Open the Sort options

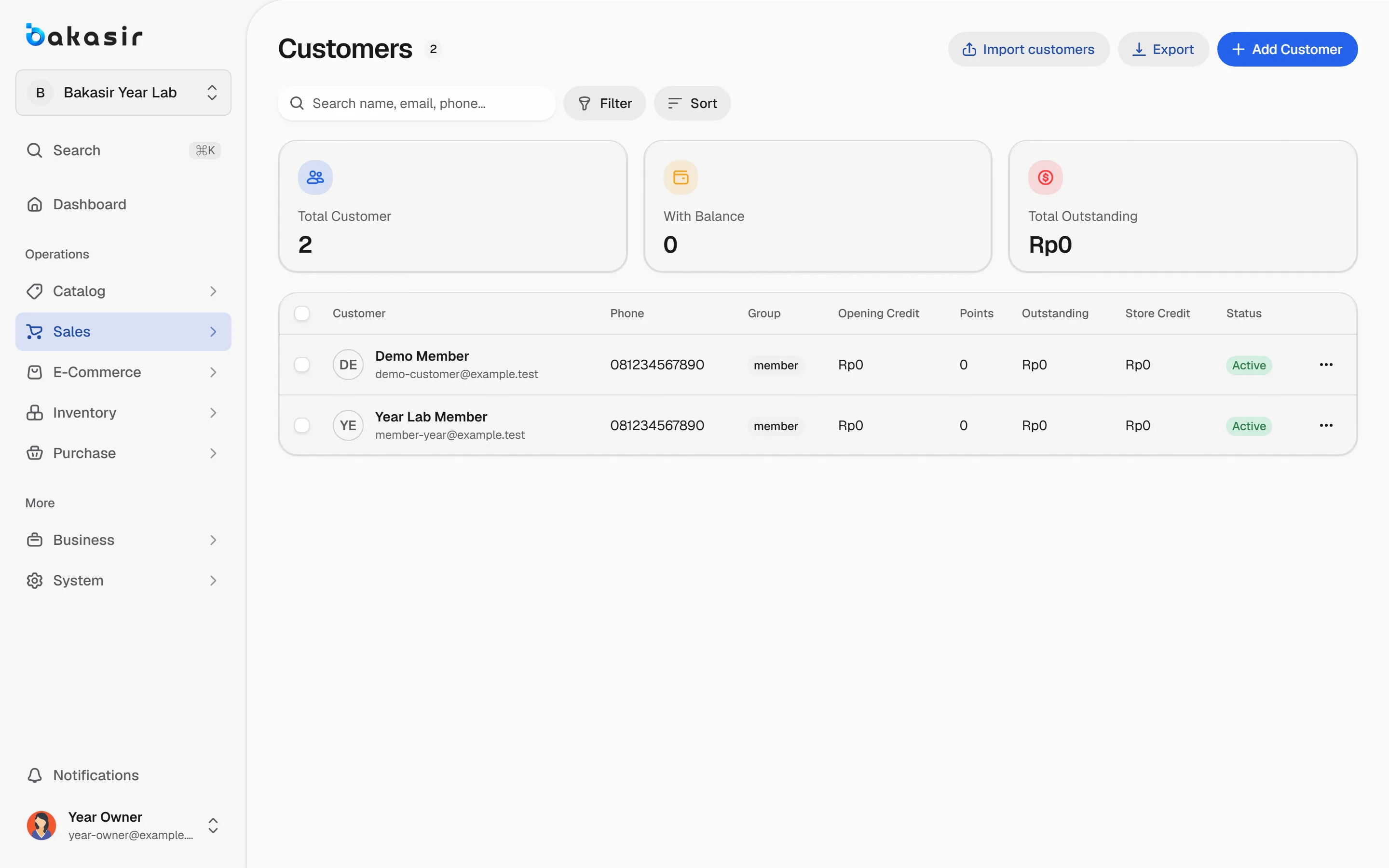click(x=692, y=103)
